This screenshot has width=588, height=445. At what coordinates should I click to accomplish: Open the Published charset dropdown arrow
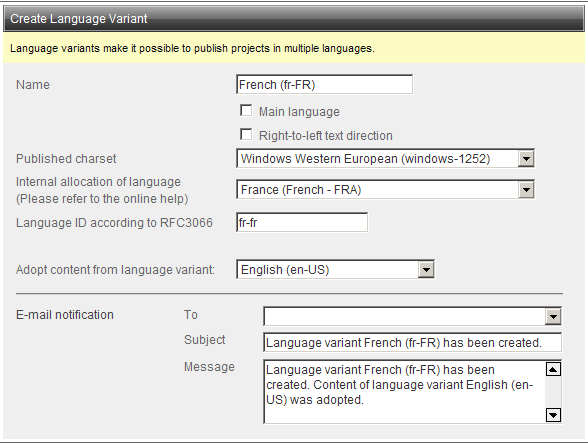point(526,159)
